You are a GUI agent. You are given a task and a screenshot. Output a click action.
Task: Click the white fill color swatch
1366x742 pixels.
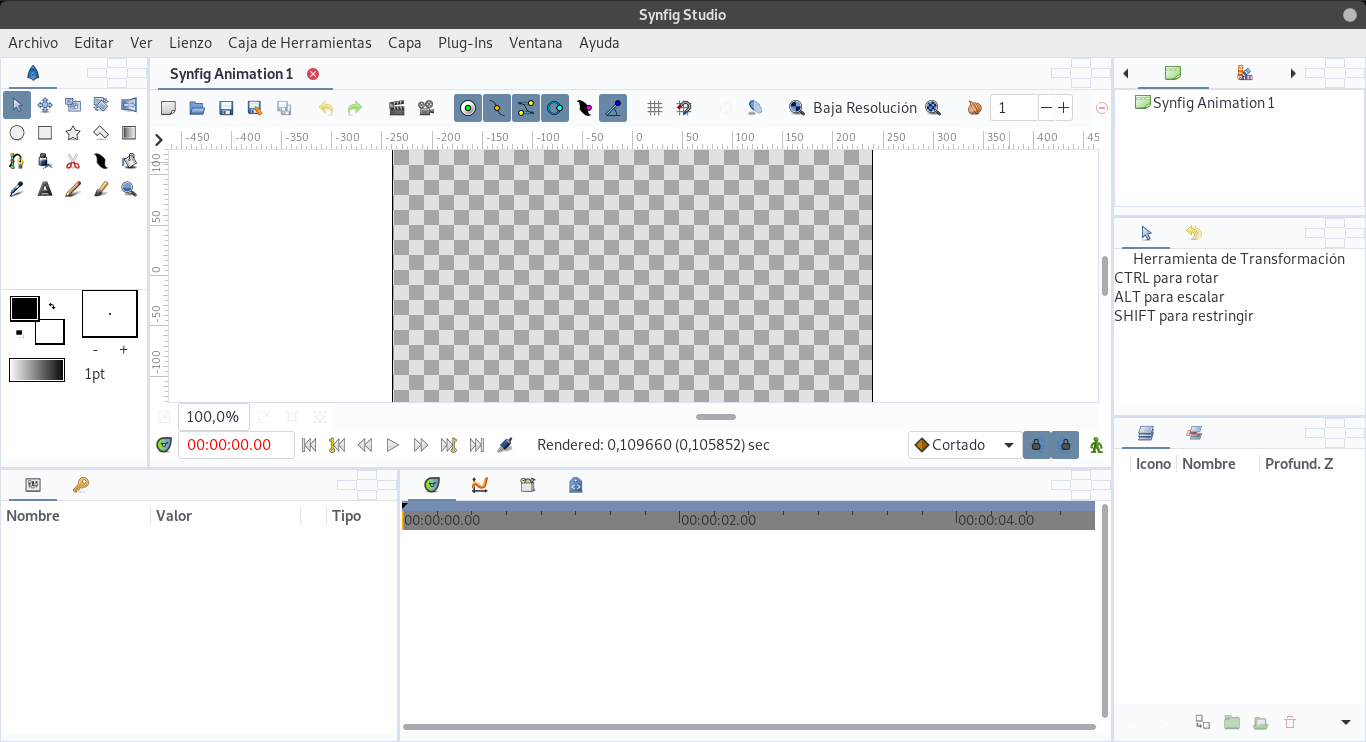click(x=52, y=334)
